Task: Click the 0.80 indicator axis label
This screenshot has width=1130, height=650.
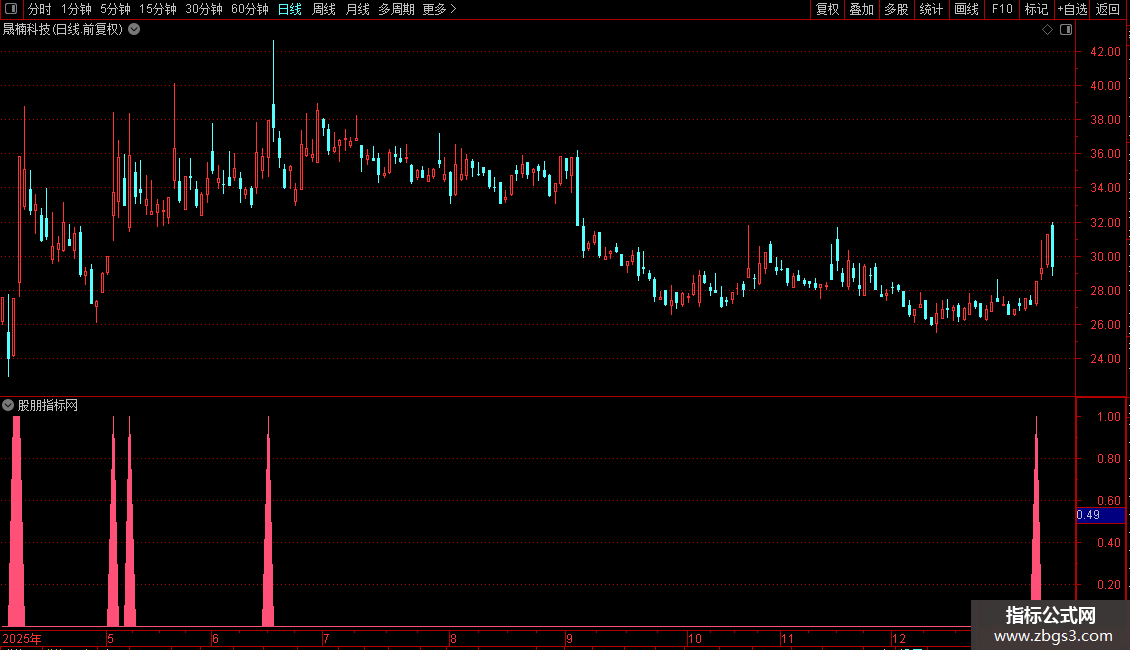Action: 1108,458
